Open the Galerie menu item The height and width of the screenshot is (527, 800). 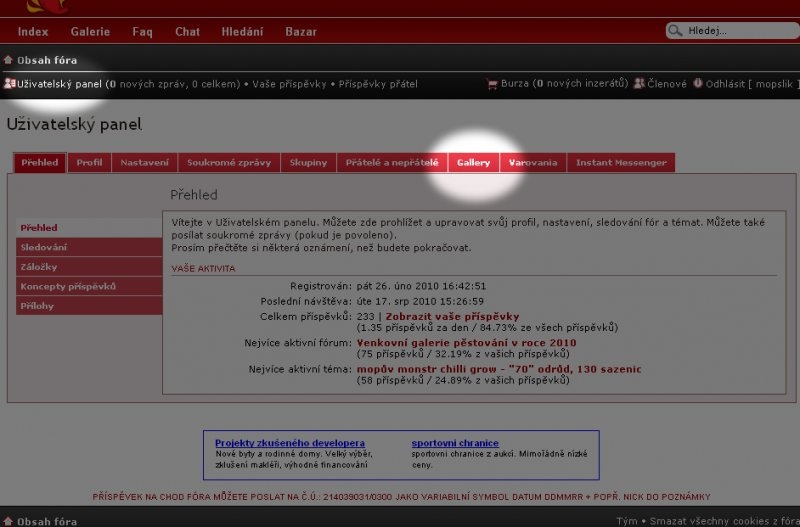(90, 32)
